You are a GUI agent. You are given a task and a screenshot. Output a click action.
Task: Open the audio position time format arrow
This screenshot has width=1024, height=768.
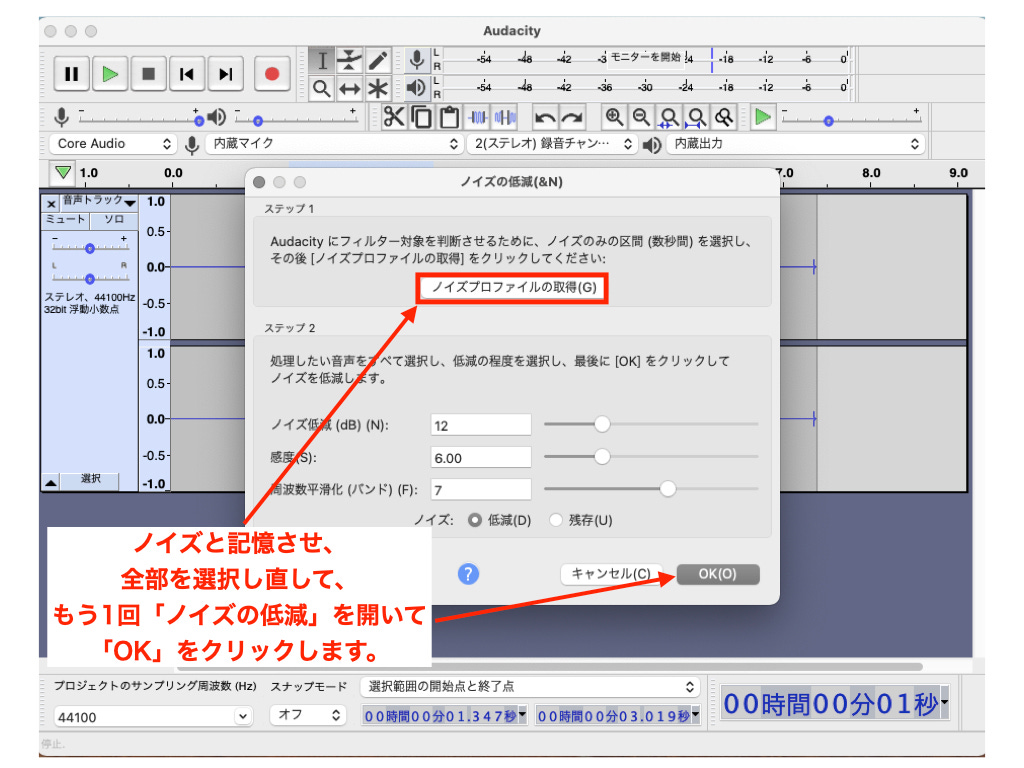pyautogui.click(x=944, y=702)
